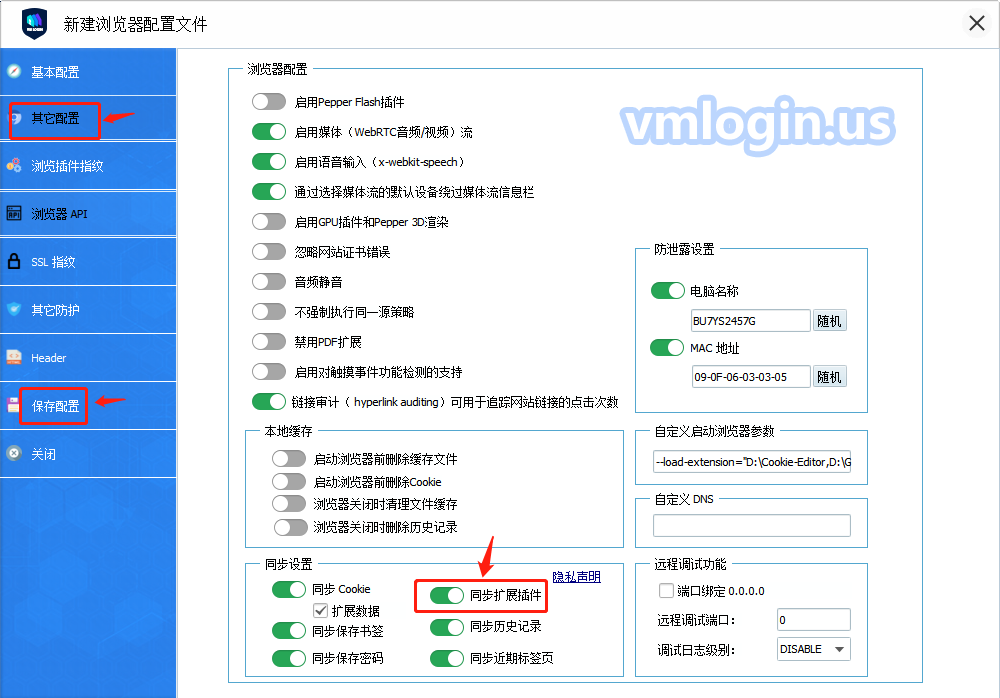Check the 端口绑定 0.0.0.0 checkbox

click(x=666, y=591)
